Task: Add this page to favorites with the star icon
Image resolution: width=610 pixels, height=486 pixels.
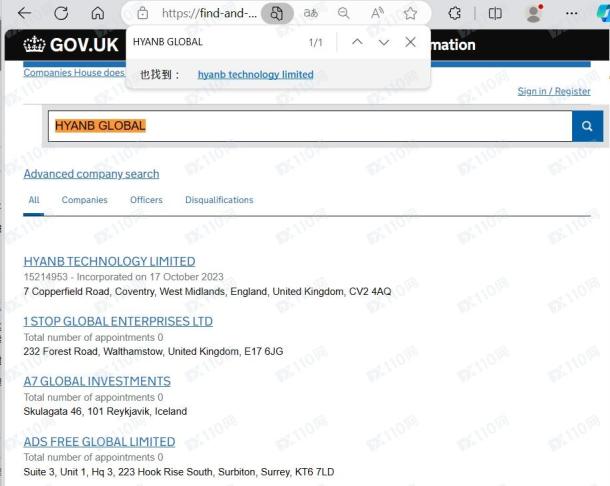Action: pyautogui.click(x=410, y=13)
